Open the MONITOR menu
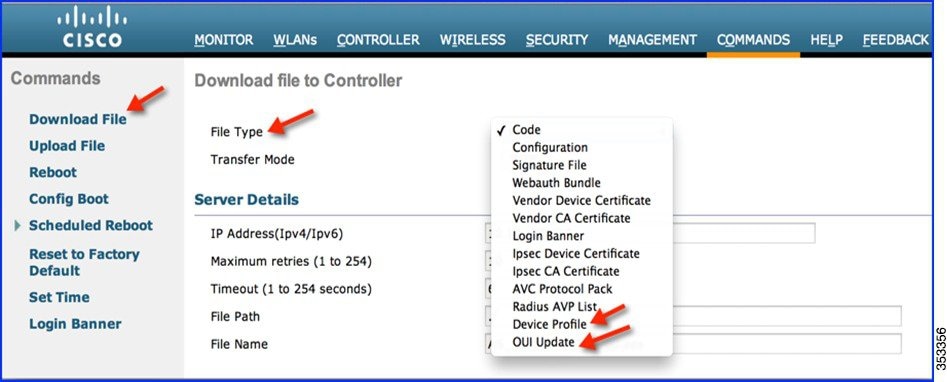Screen dimensions: 947x382 click(x=223, y=40)
